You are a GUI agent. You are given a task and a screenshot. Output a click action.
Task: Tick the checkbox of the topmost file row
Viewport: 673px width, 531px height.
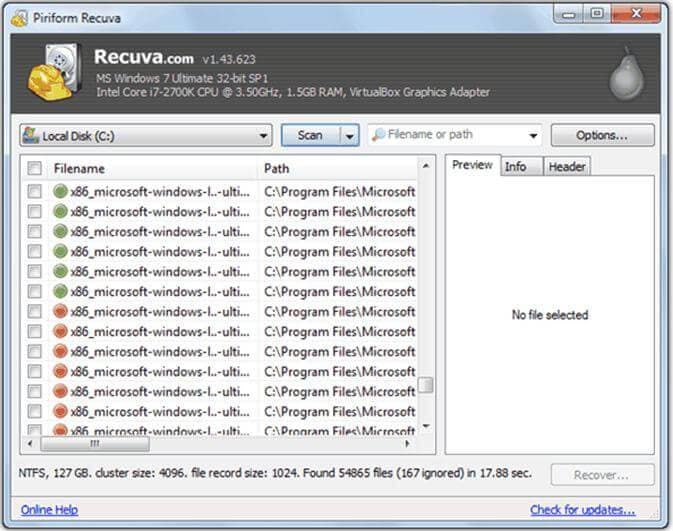point(34,191)
